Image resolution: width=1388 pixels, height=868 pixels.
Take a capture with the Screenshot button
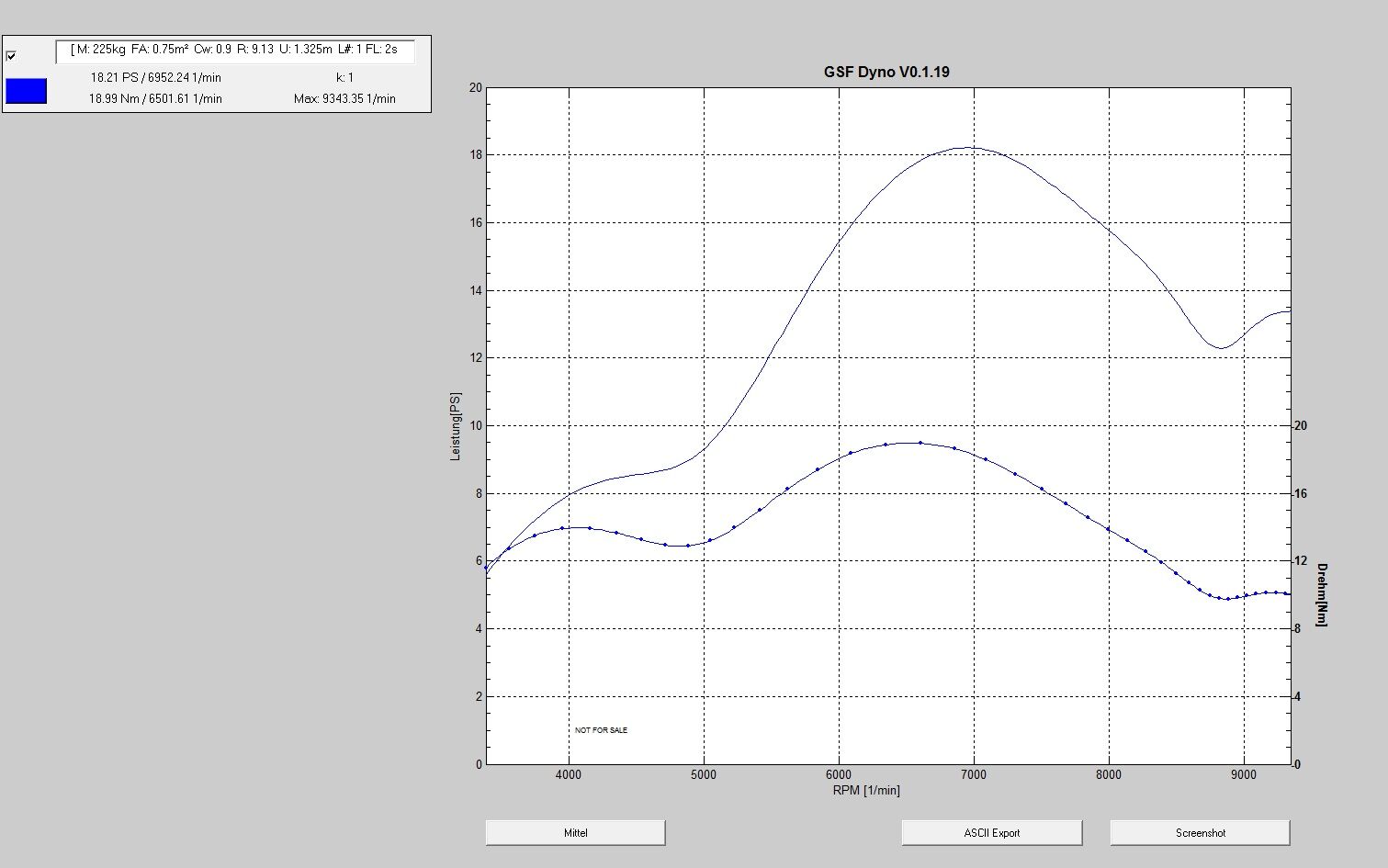click(1200, 833)
